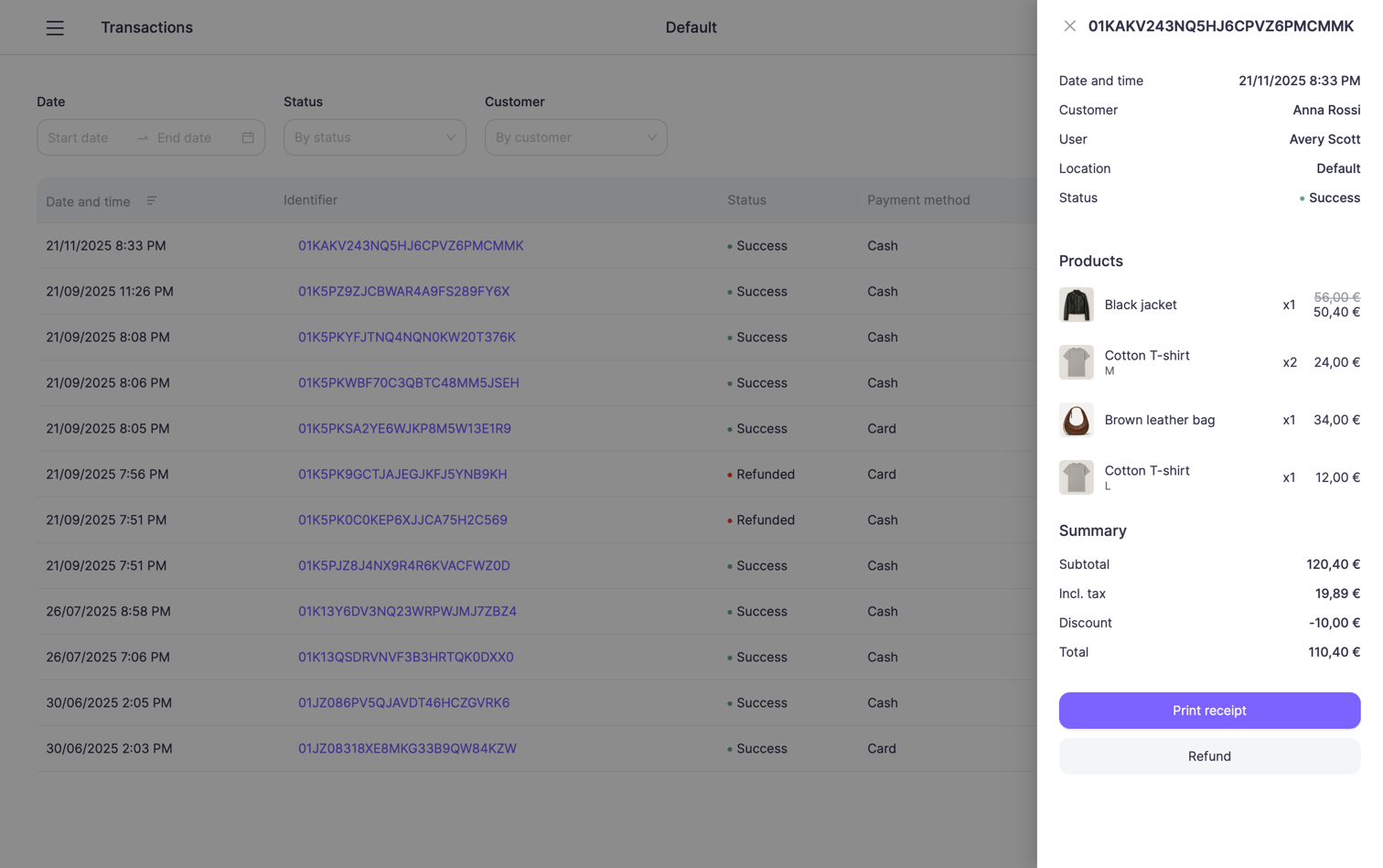Image resolution: width=1383 pixels, height=868 pixels.
Task: Open the hamburger navigation menu
Action: click(55, 27)
